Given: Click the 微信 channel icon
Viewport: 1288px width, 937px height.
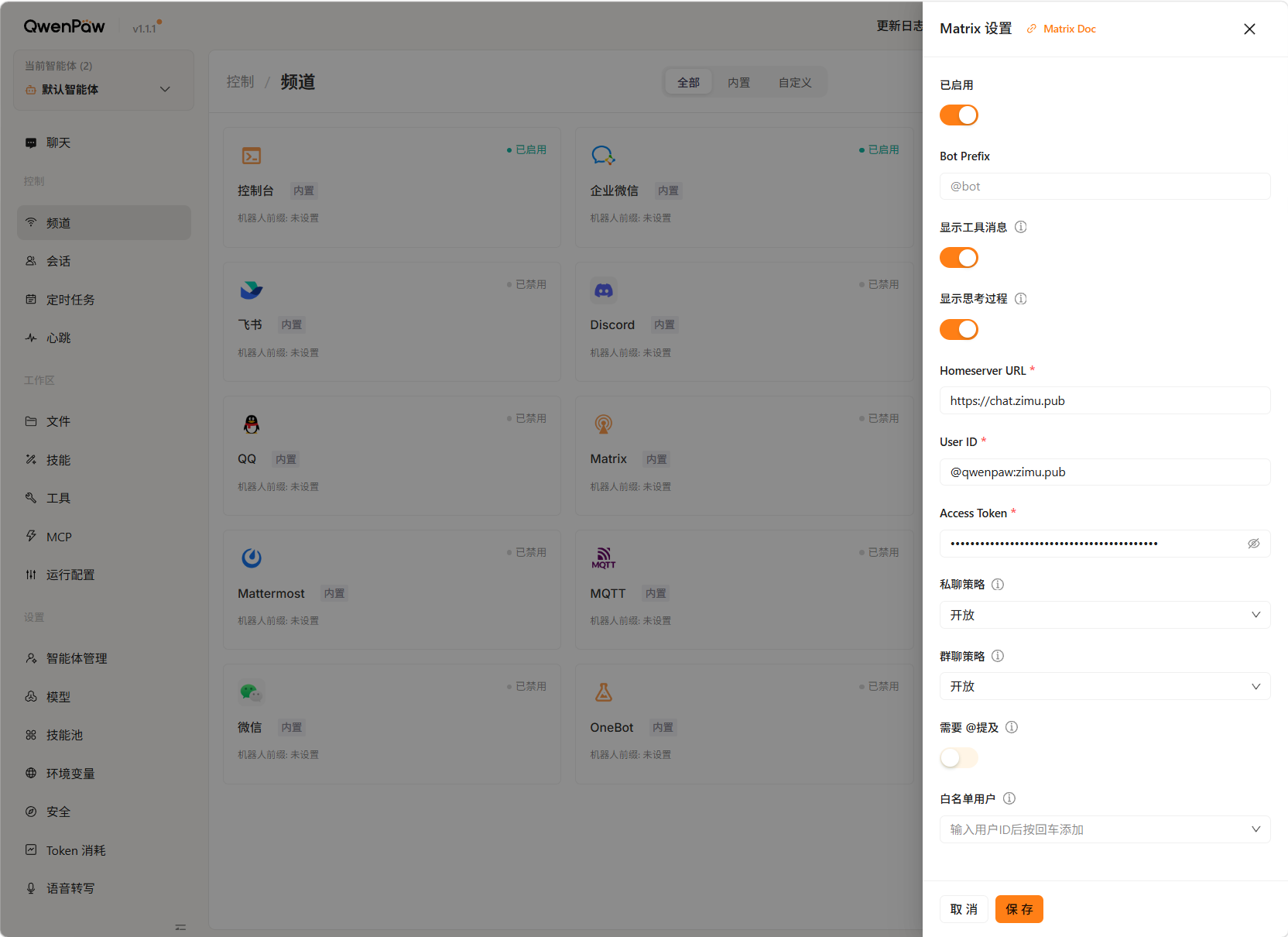Looking at the screenshot, I should (x=252, y=692).
